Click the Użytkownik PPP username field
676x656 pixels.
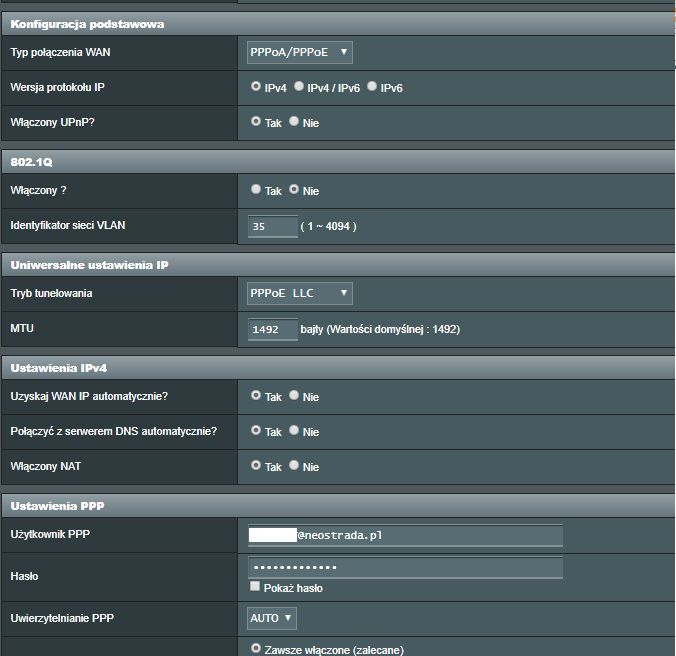tap(430, 535)
